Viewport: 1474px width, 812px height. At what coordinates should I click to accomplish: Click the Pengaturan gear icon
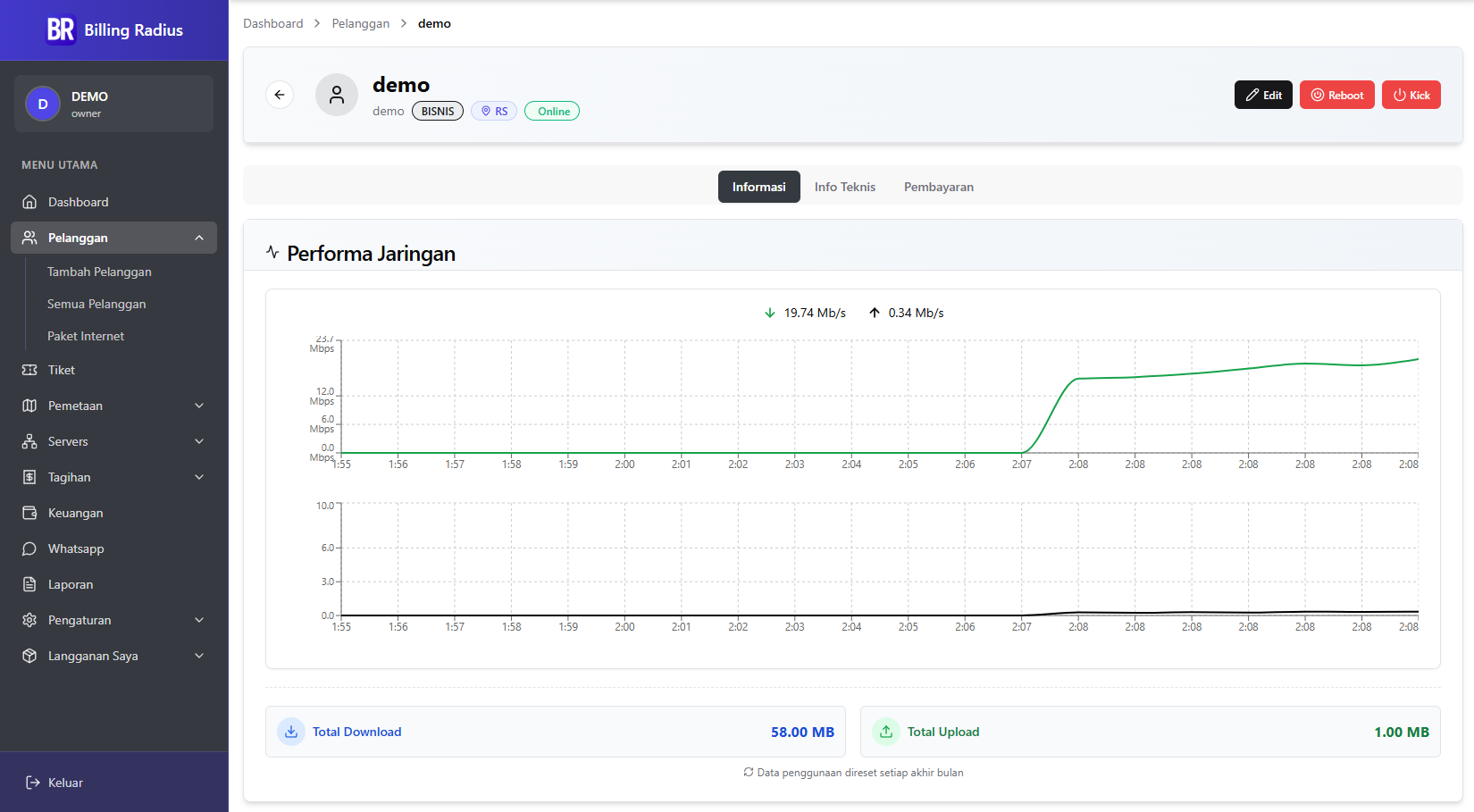(29, 620)
